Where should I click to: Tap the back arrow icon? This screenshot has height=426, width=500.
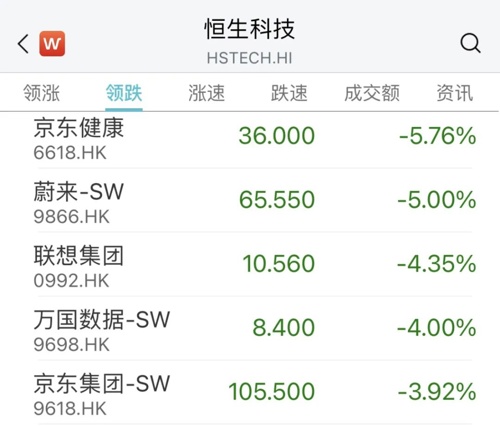23,44
